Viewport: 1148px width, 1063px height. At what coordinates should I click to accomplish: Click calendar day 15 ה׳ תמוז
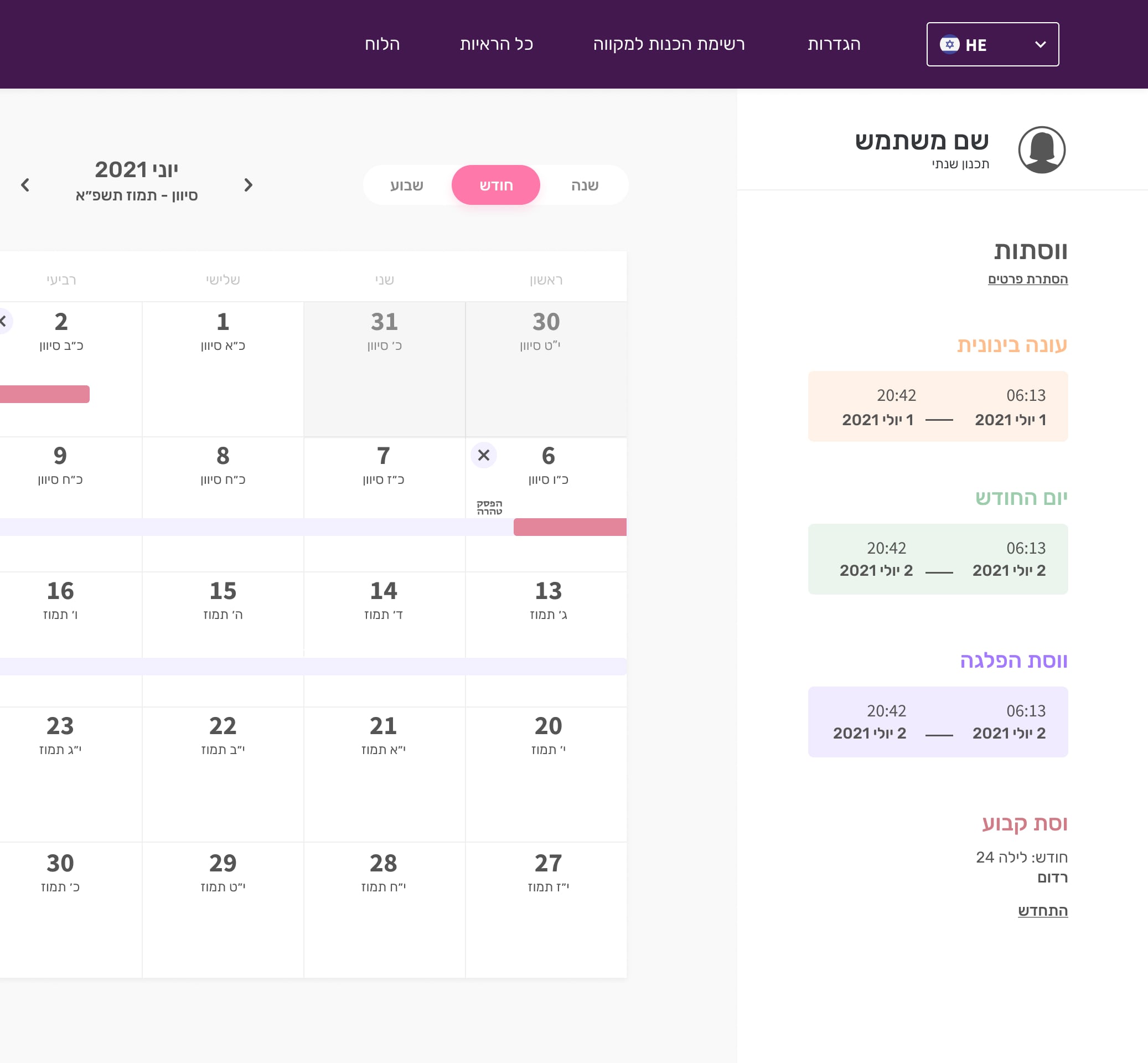pyautogui.click(x=223, y=601)
